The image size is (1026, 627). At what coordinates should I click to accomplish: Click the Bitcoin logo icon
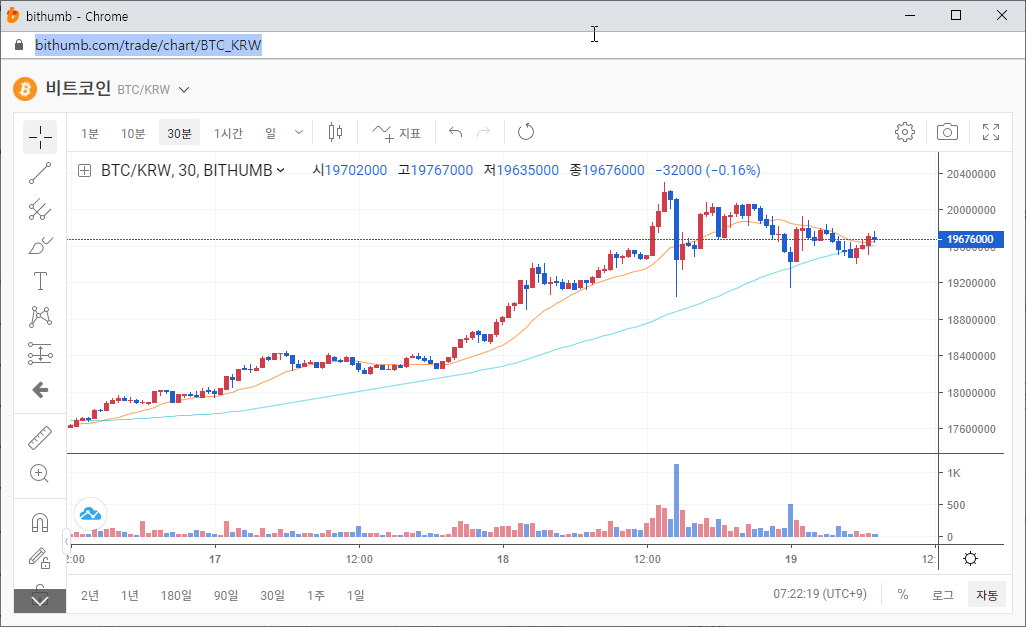25,89
